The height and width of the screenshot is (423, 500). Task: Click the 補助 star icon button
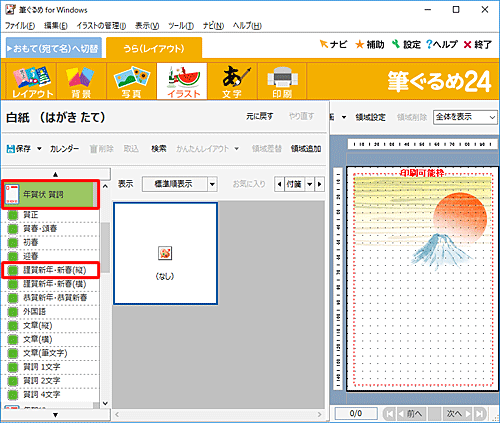pos(370,44)
